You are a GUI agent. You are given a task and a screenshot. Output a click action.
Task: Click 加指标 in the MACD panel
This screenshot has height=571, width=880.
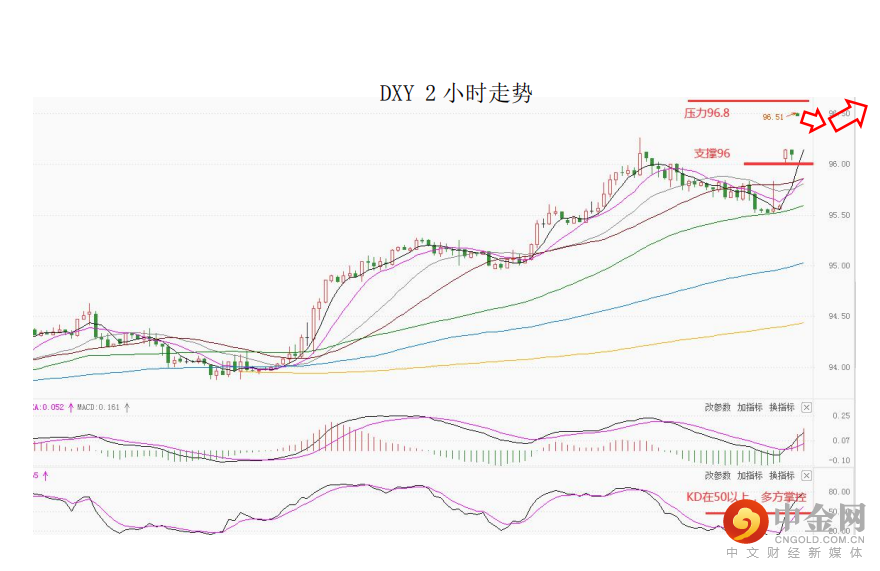(x=750, y=408)
